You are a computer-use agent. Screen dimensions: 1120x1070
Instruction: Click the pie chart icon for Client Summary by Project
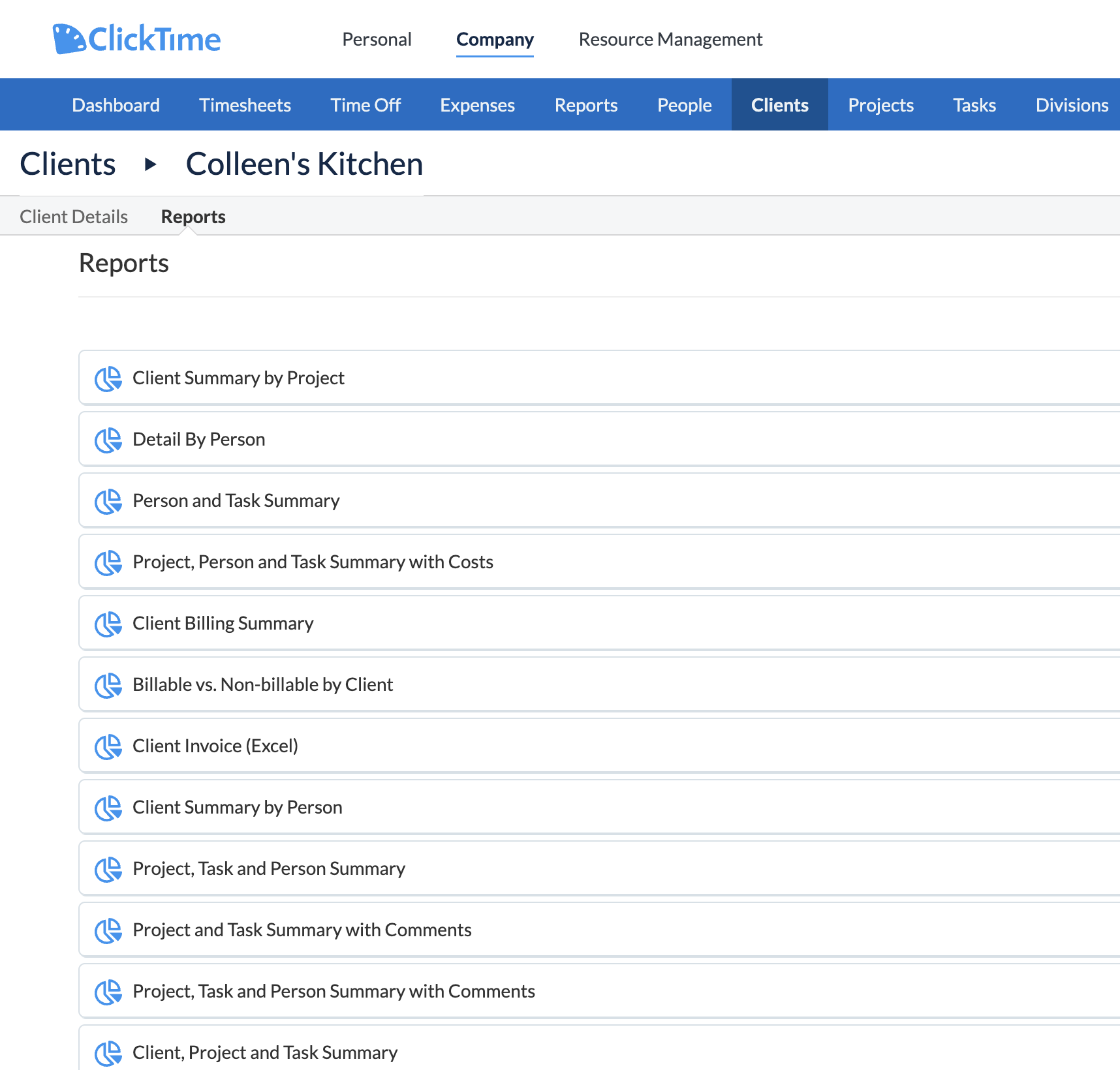pos(108,378)
